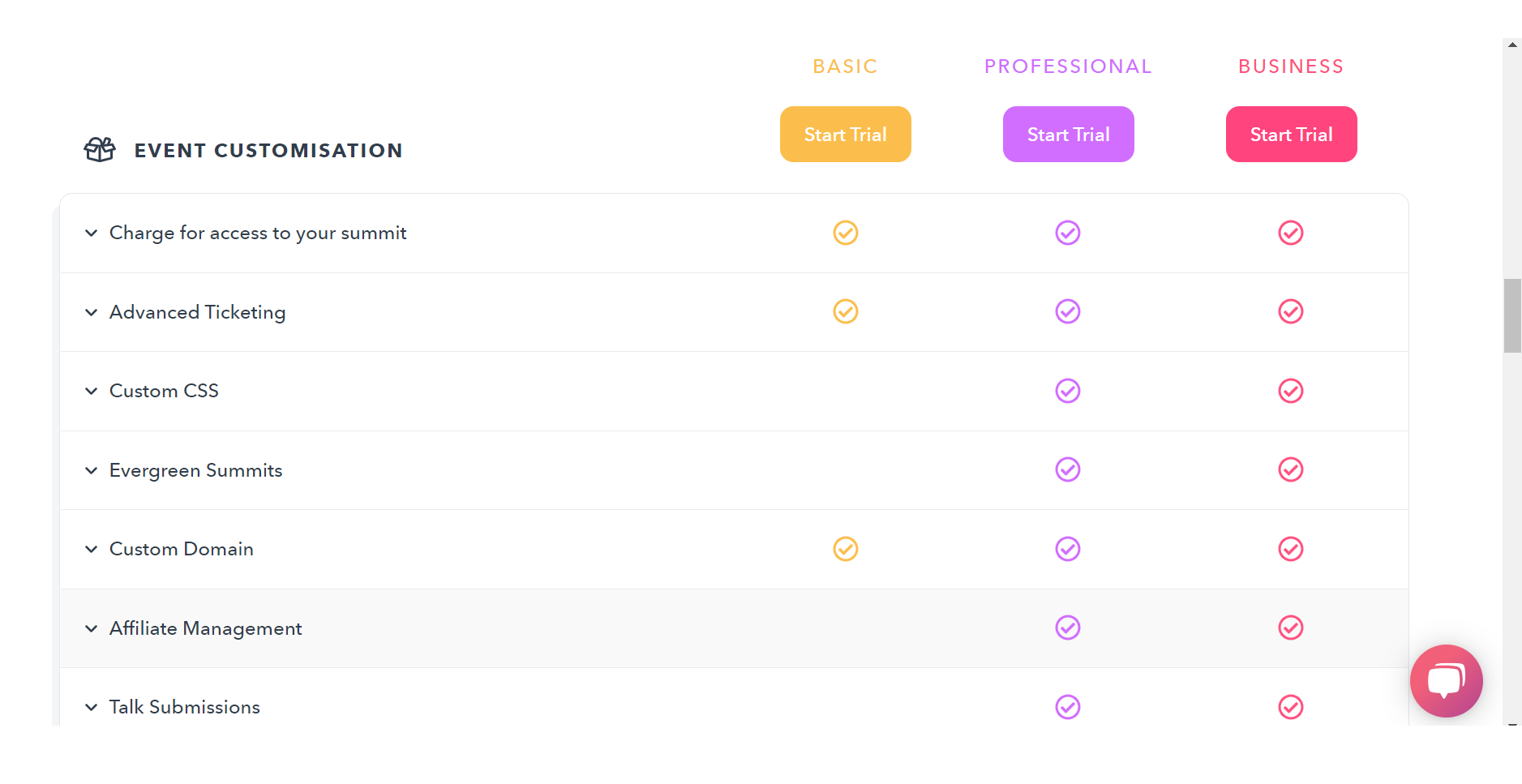Start the Professional plan trial
This screenshot has width=1522, height=784.
coord(1069,134)
